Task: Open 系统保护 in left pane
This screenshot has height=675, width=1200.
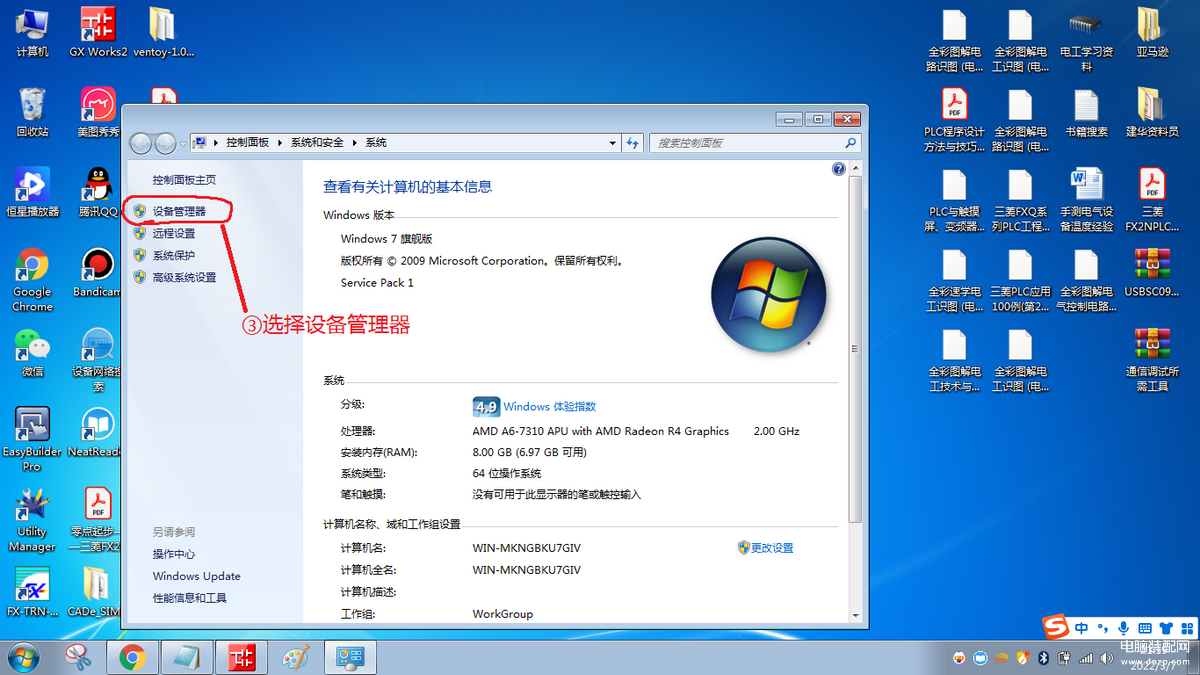Action: coord(174,255)
